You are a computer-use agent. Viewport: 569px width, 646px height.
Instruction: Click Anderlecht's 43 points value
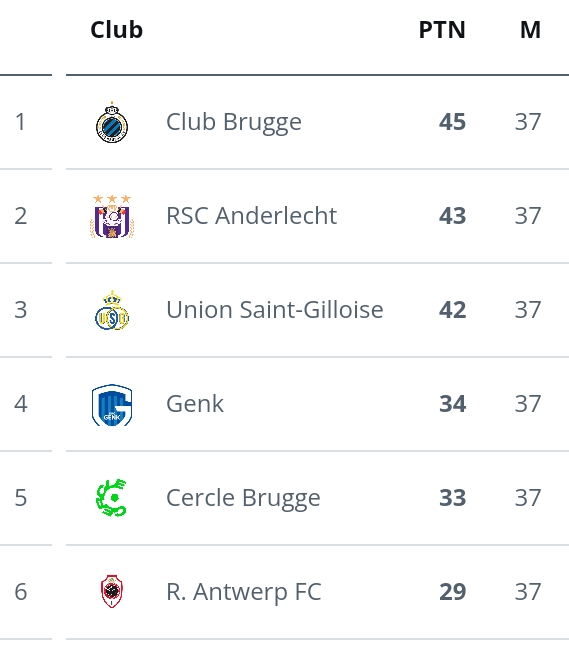452,216
